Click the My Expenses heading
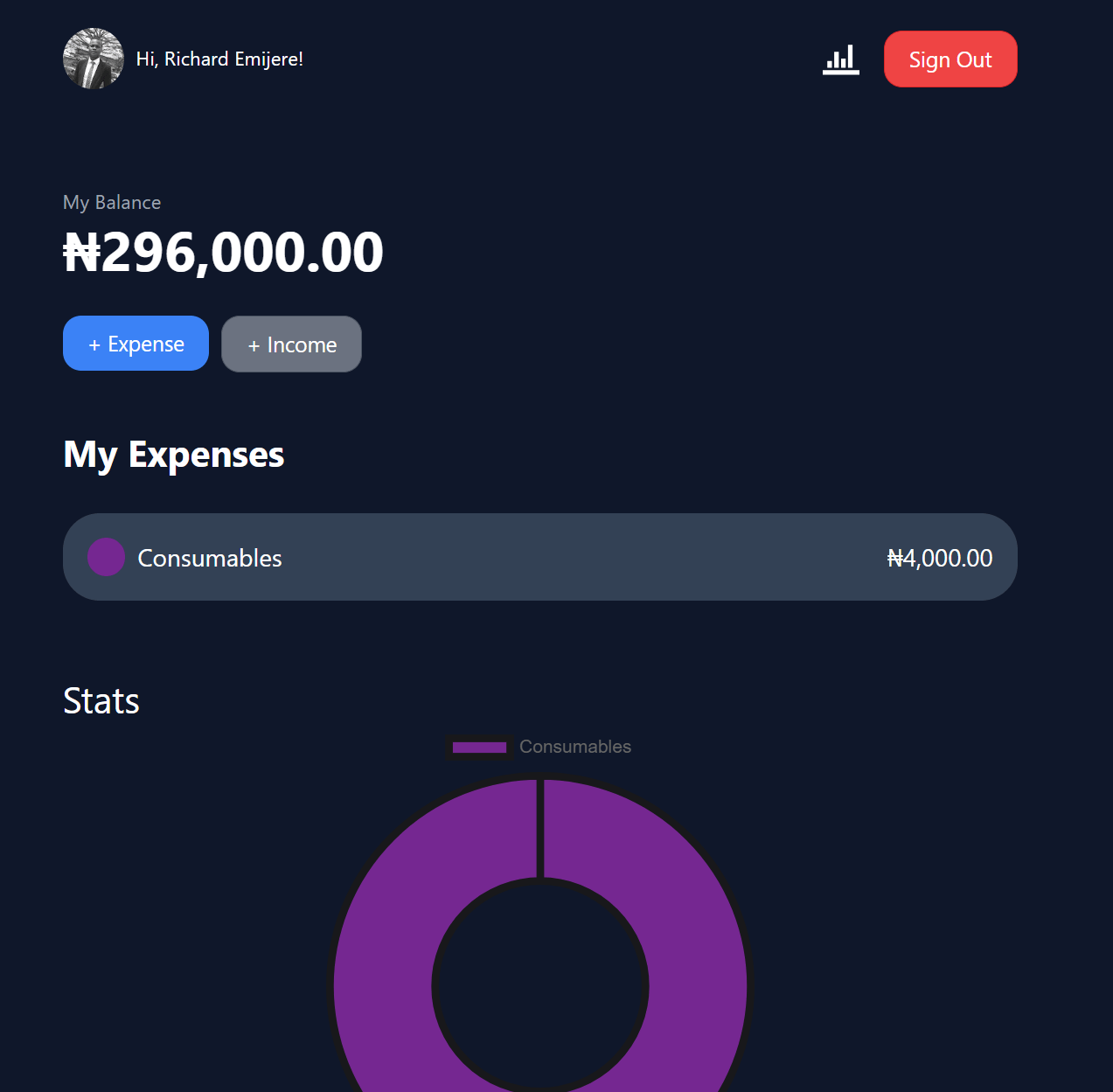The image size is (1113, 1092). (174, 455)
